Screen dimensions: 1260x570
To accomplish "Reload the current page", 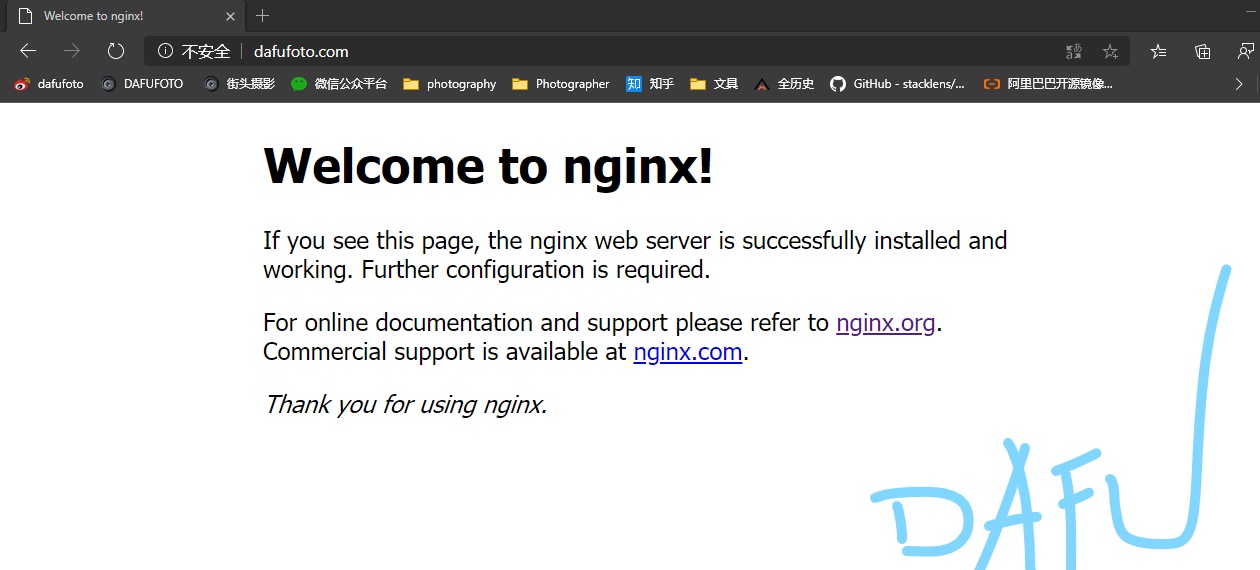I will (116, 51).
